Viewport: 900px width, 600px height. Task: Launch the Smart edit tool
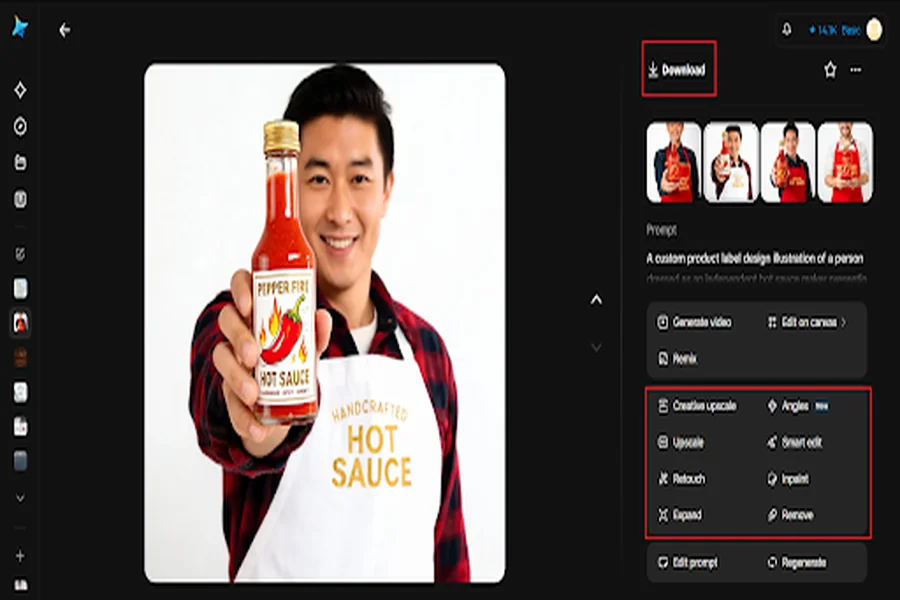[794, 443]
